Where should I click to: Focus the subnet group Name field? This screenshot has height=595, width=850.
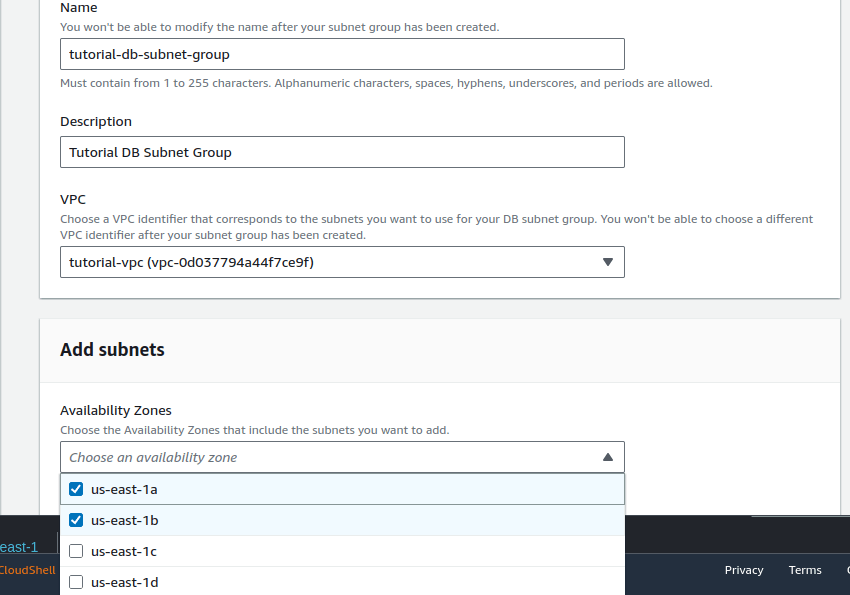342,54
